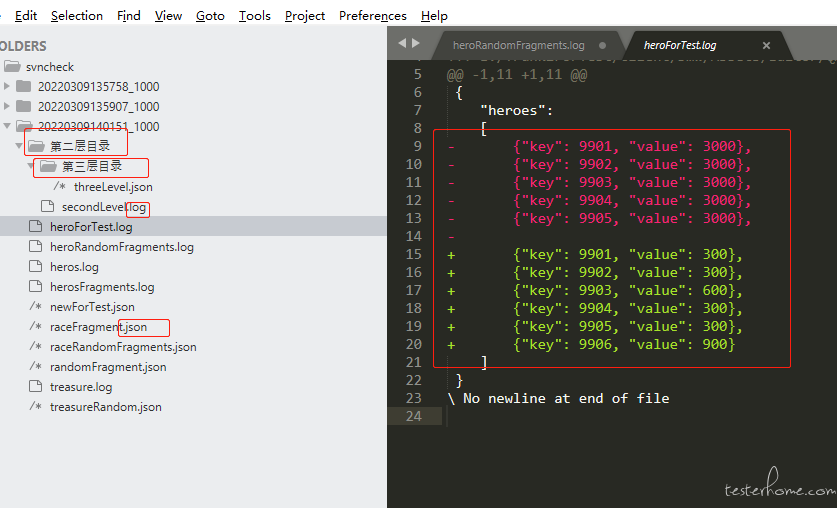Expand folder 20220309135758_1000
This screenshot has height=508, width=837.
click(x=6, y=86)
